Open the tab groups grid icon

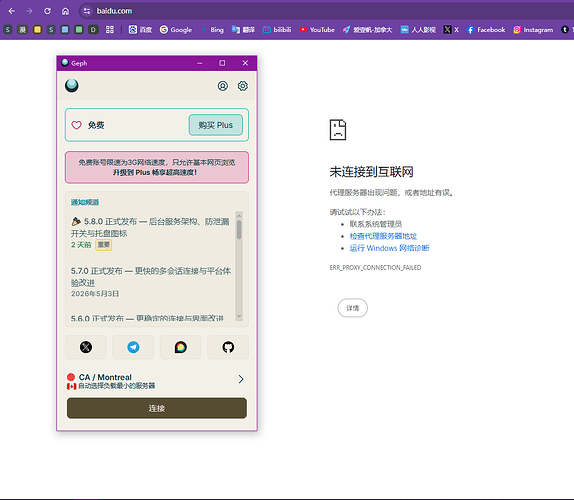109,30
